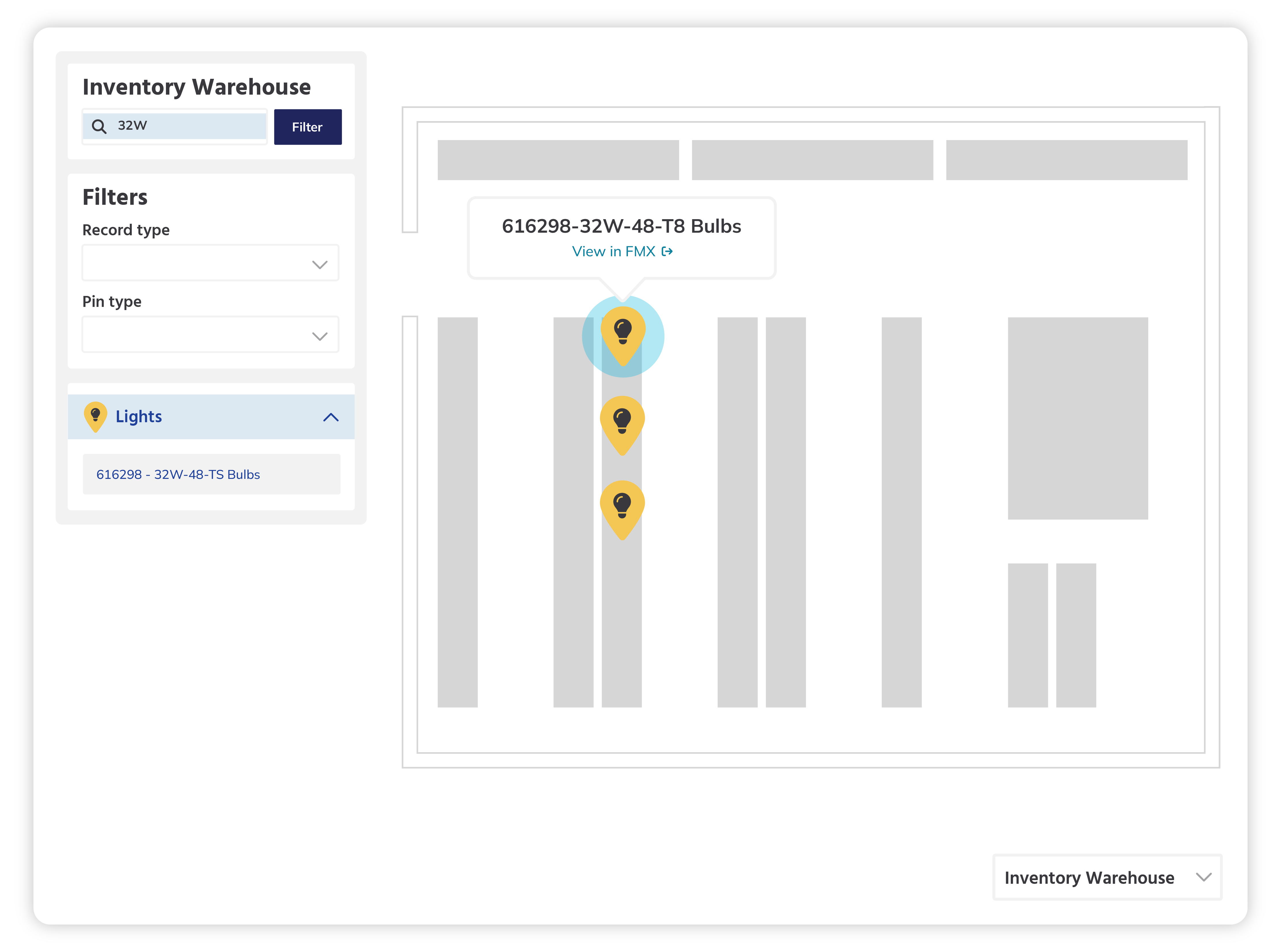Click the top-right shelf block on map
This screenshot has height=952, width=1282.
1067,160
